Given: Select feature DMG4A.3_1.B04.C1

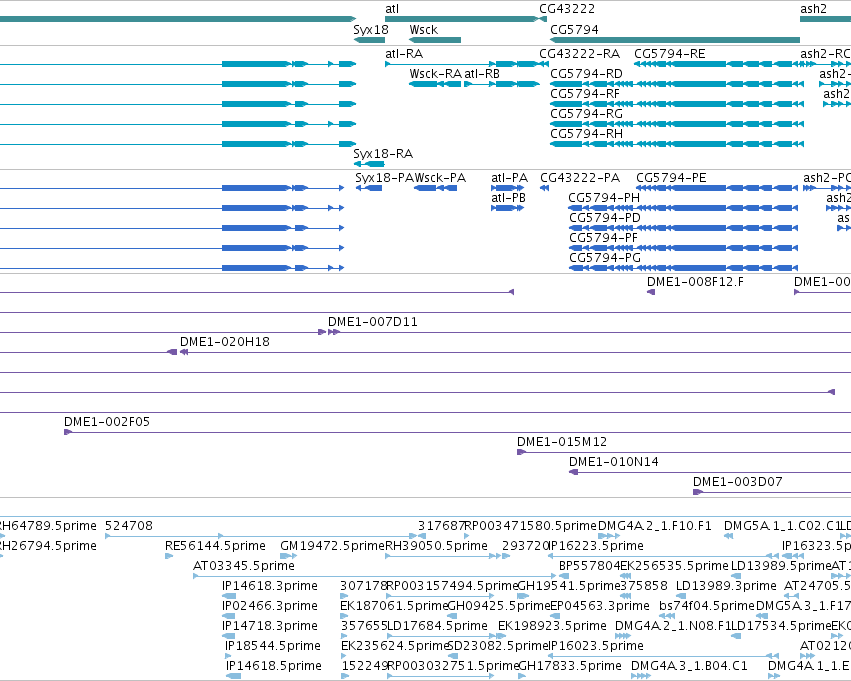Looking at the screenshot, I should [689, 667].
